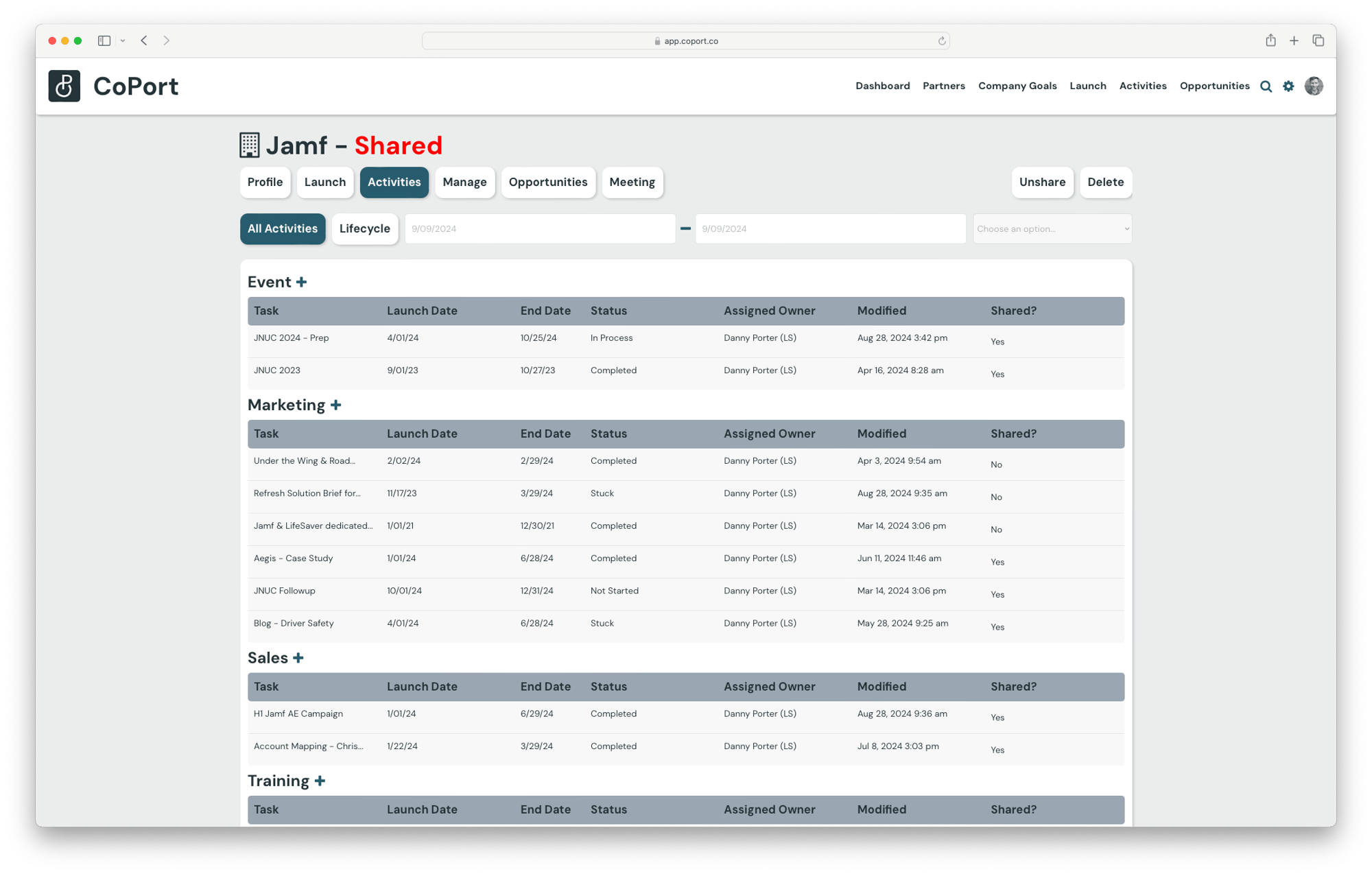Switch to the partner Launch tab
This screenshot has height=874, width=1372.
pos(324,182)
